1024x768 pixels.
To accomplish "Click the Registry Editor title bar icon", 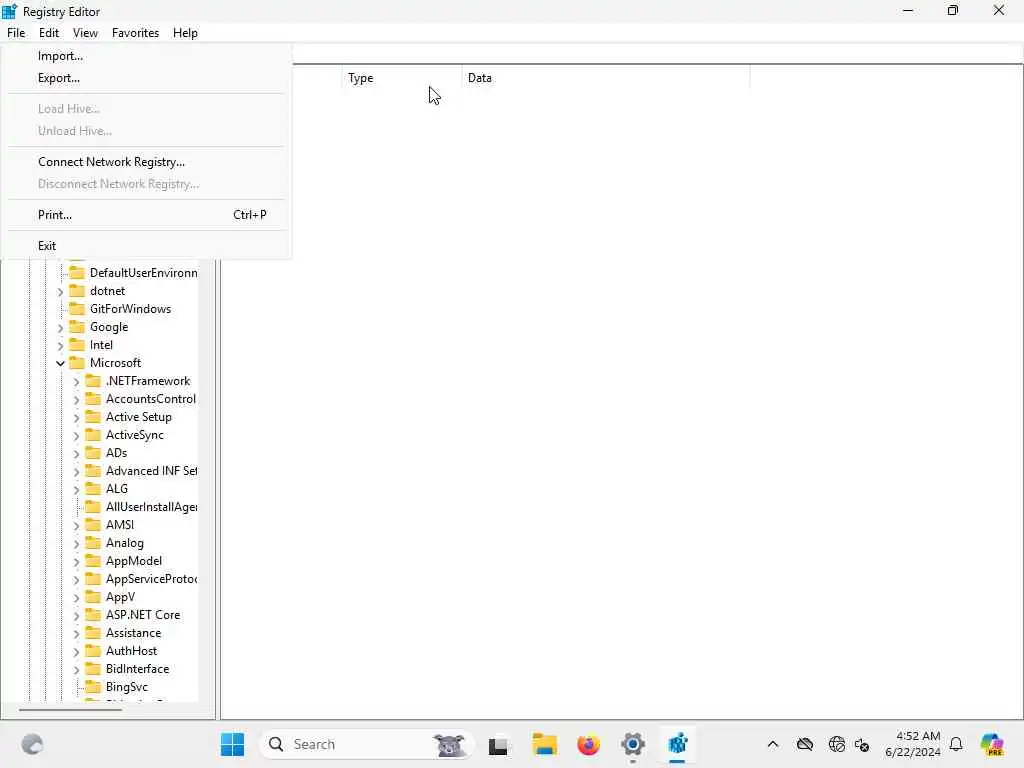I will click(x=9, y=11).
